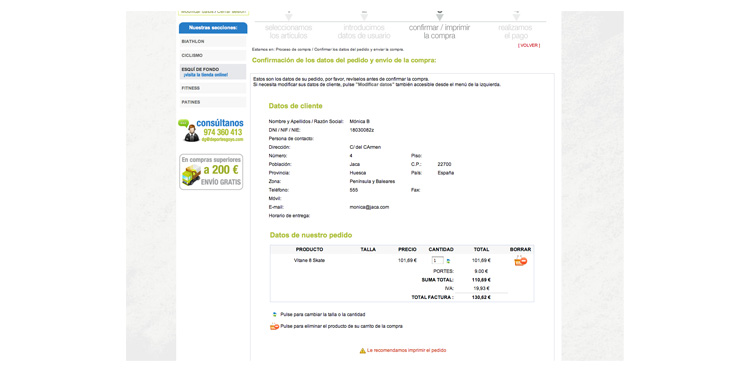Click the BORRAR column header
The height and width of the screenshot is (372, 750).
point(520,249)
